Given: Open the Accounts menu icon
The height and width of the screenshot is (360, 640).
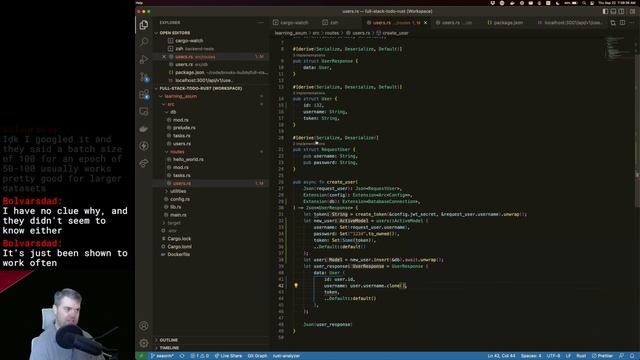Looking at the screenshot, I should pyautogui.click(x=144, y=326).
